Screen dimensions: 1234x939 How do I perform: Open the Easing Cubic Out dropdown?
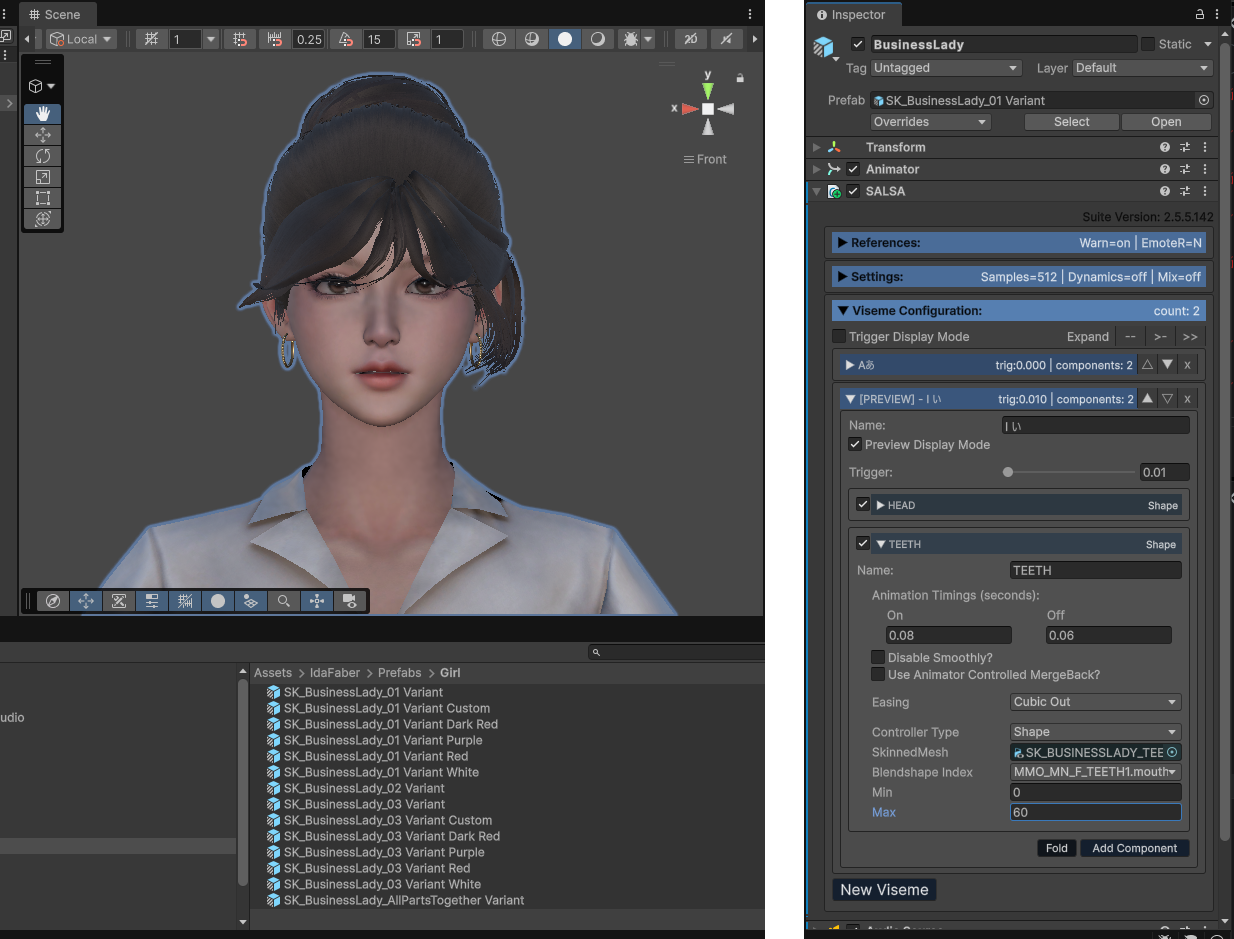[1095, 702]
